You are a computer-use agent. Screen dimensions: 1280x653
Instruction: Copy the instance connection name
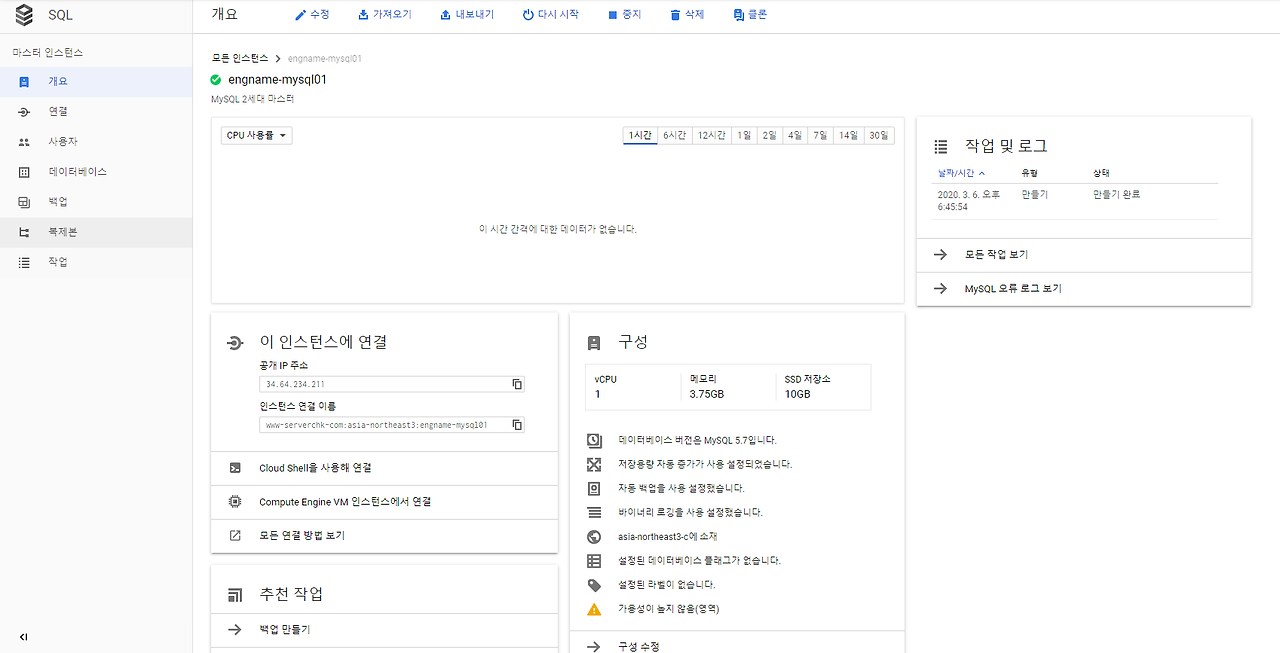517,425
